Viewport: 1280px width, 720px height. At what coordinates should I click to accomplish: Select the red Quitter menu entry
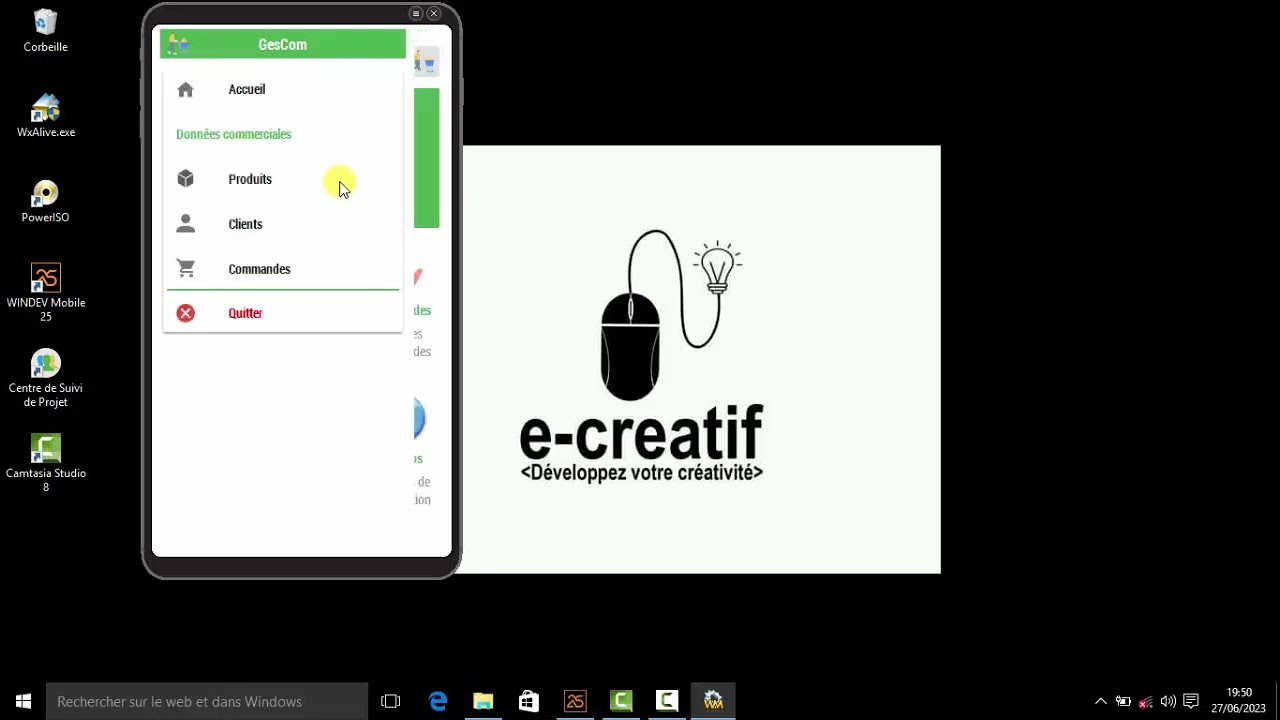click(x=283, y=313)
